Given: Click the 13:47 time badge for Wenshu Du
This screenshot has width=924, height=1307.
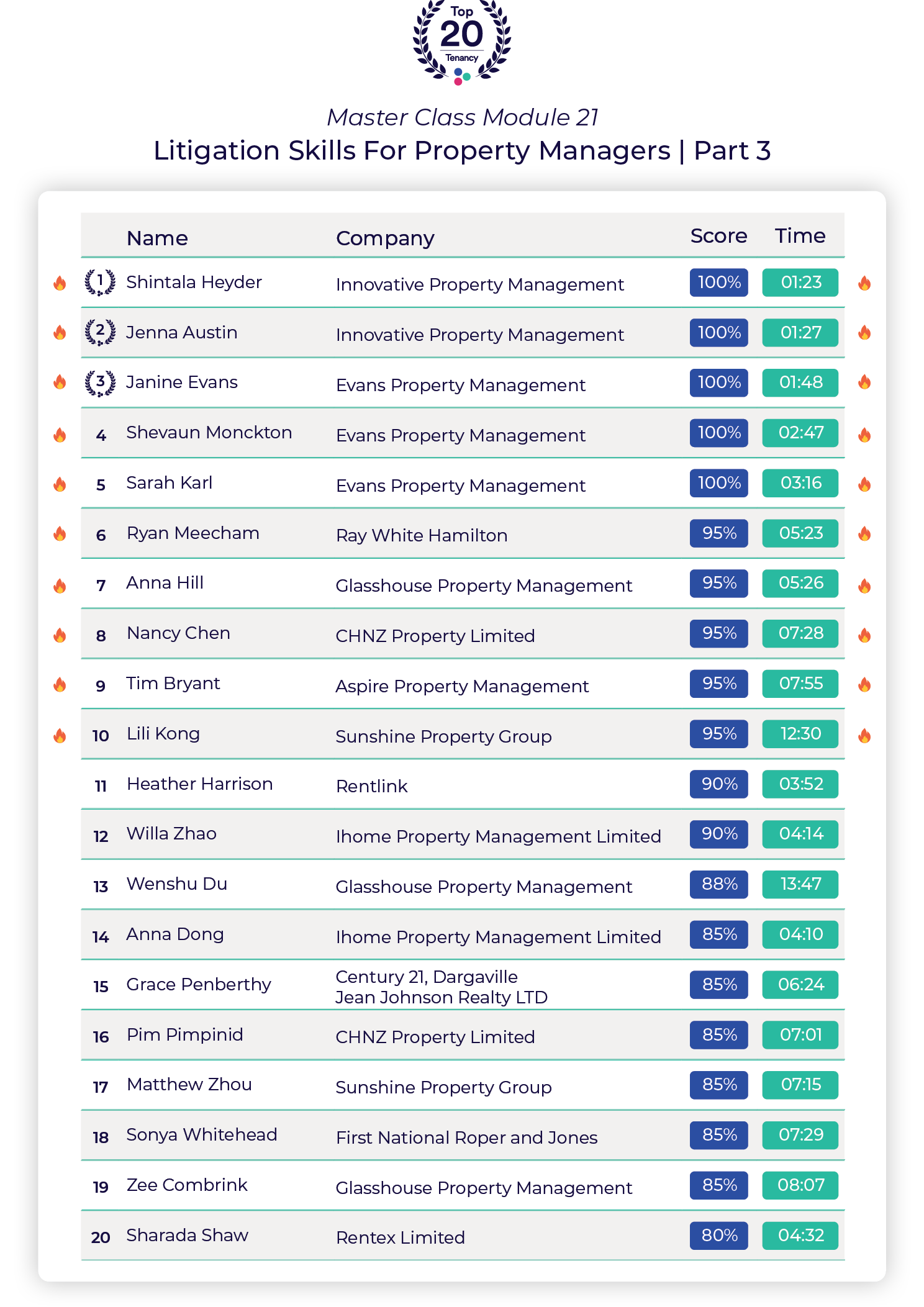Looking at the screenshot, I should pyautogui.click(x=800, y=884).
